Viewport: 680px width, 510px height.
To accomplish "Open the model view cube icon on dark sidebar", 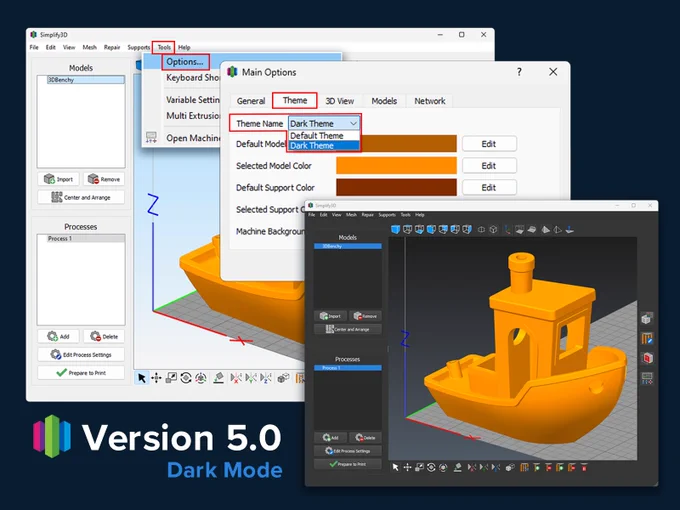I will tap(647, 319).
